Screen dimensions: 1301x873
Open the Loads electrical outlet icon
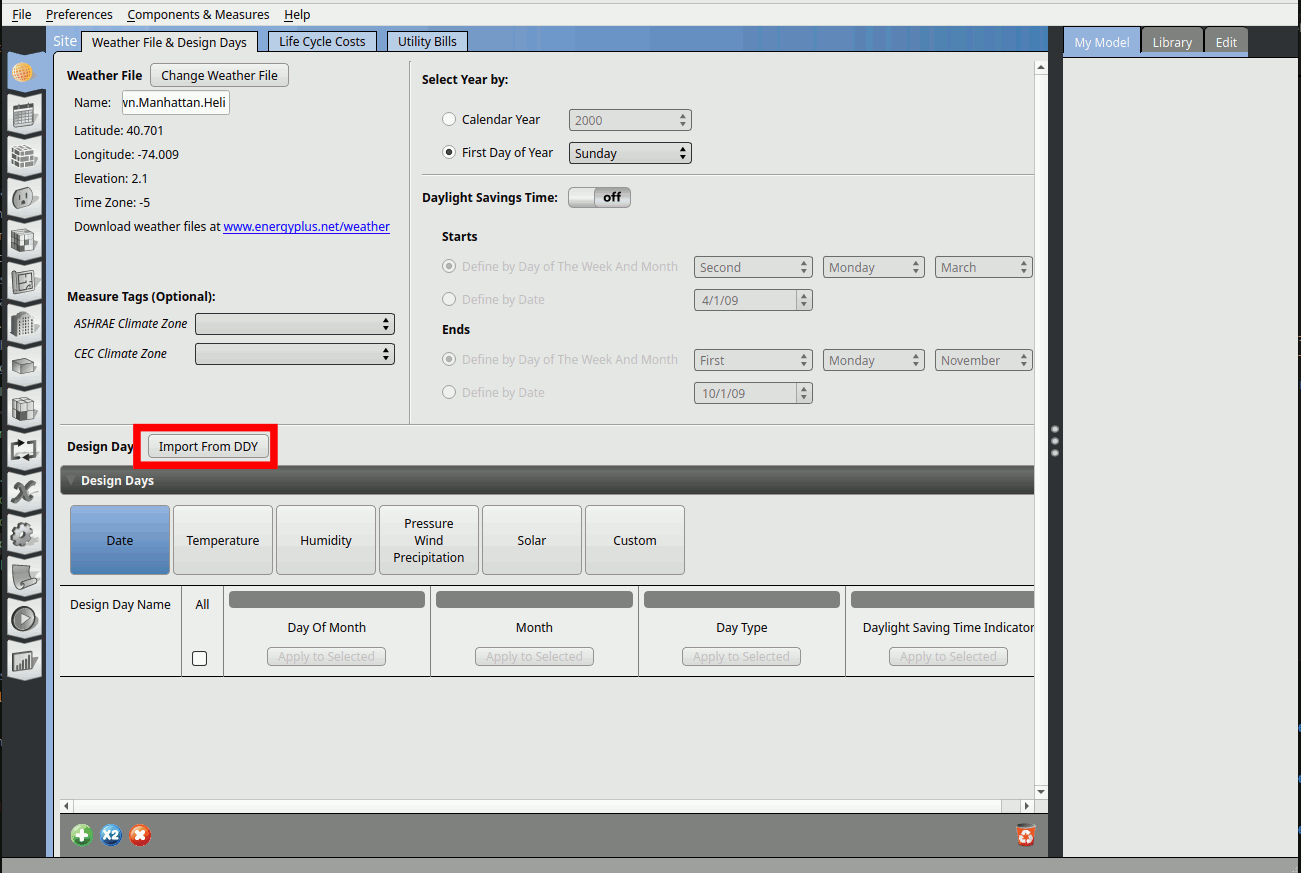point(24,199)
